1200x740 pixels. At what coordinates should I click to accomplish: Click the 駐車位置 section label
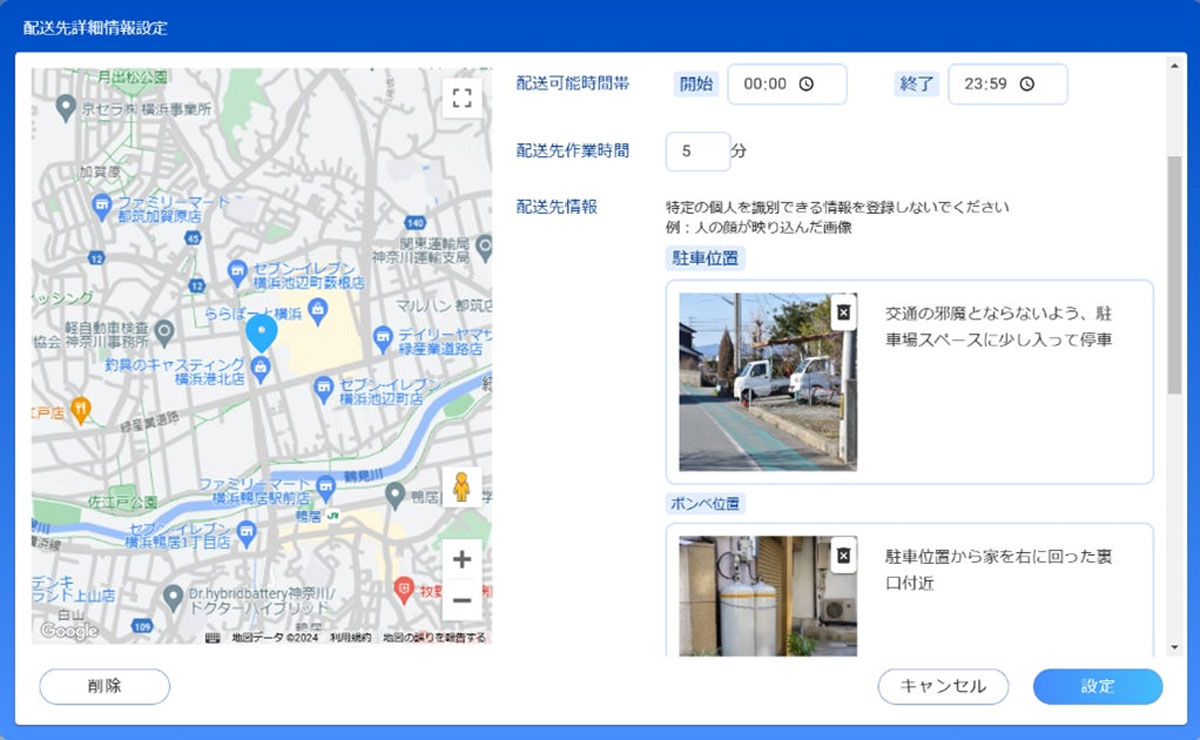(706, 259)
